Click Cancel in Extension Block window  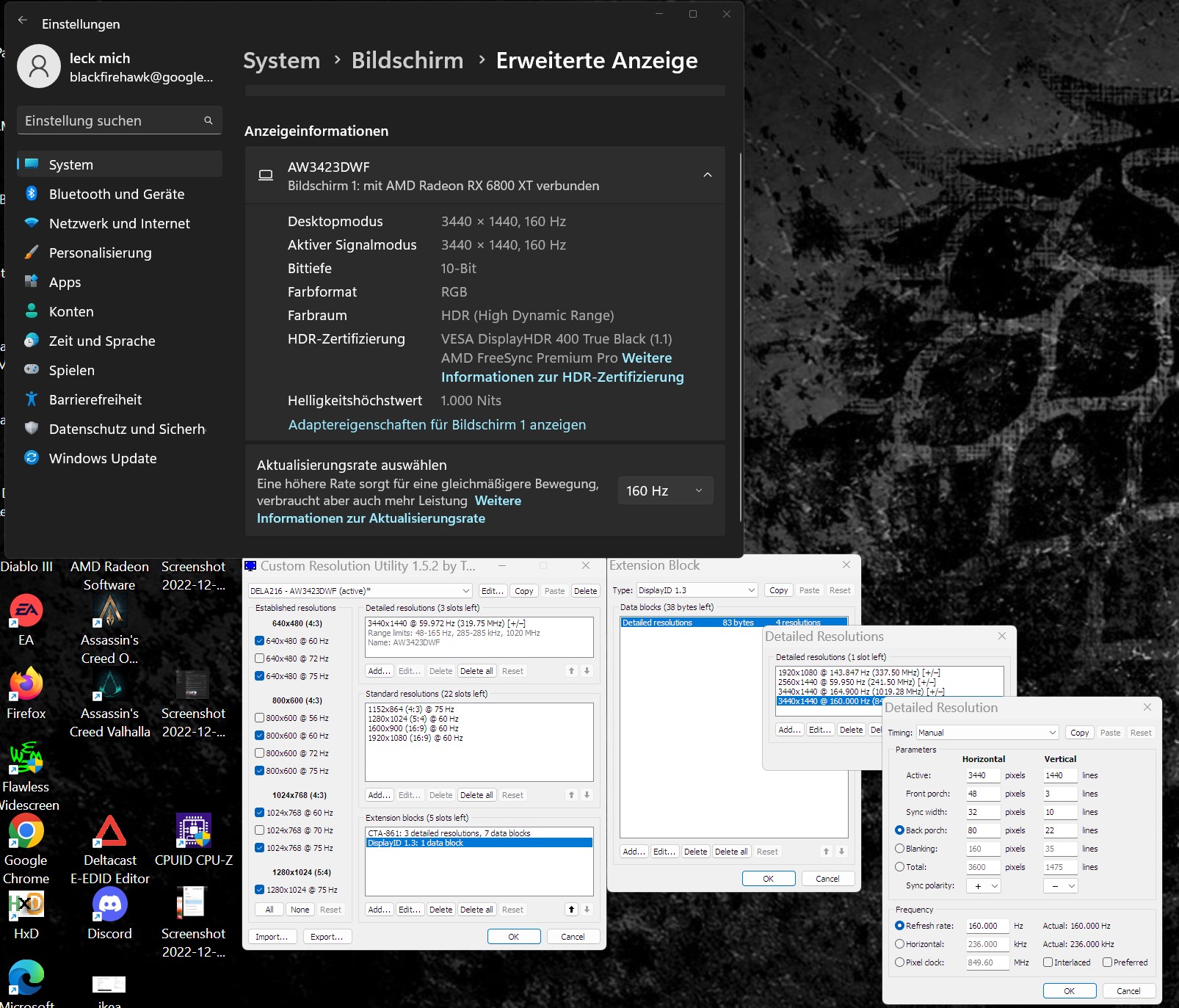pyautogui.click(x=827, y=879)
